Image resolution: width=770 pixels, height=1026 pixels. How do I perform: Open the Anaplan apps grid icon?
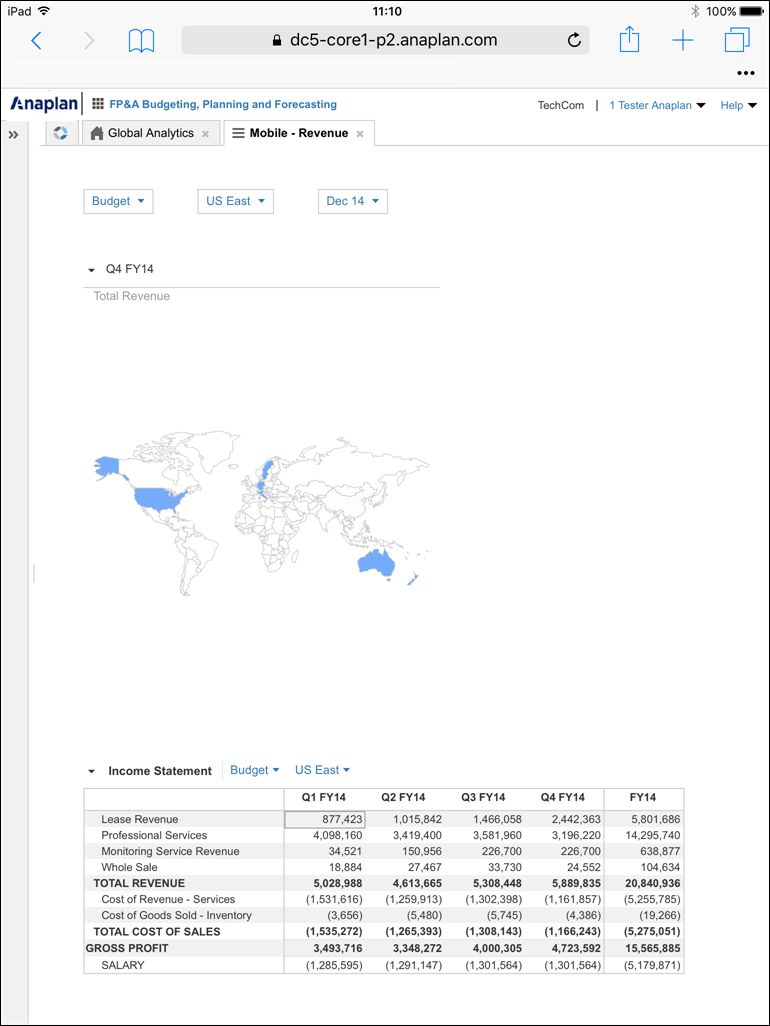click(x=98, y=104)
